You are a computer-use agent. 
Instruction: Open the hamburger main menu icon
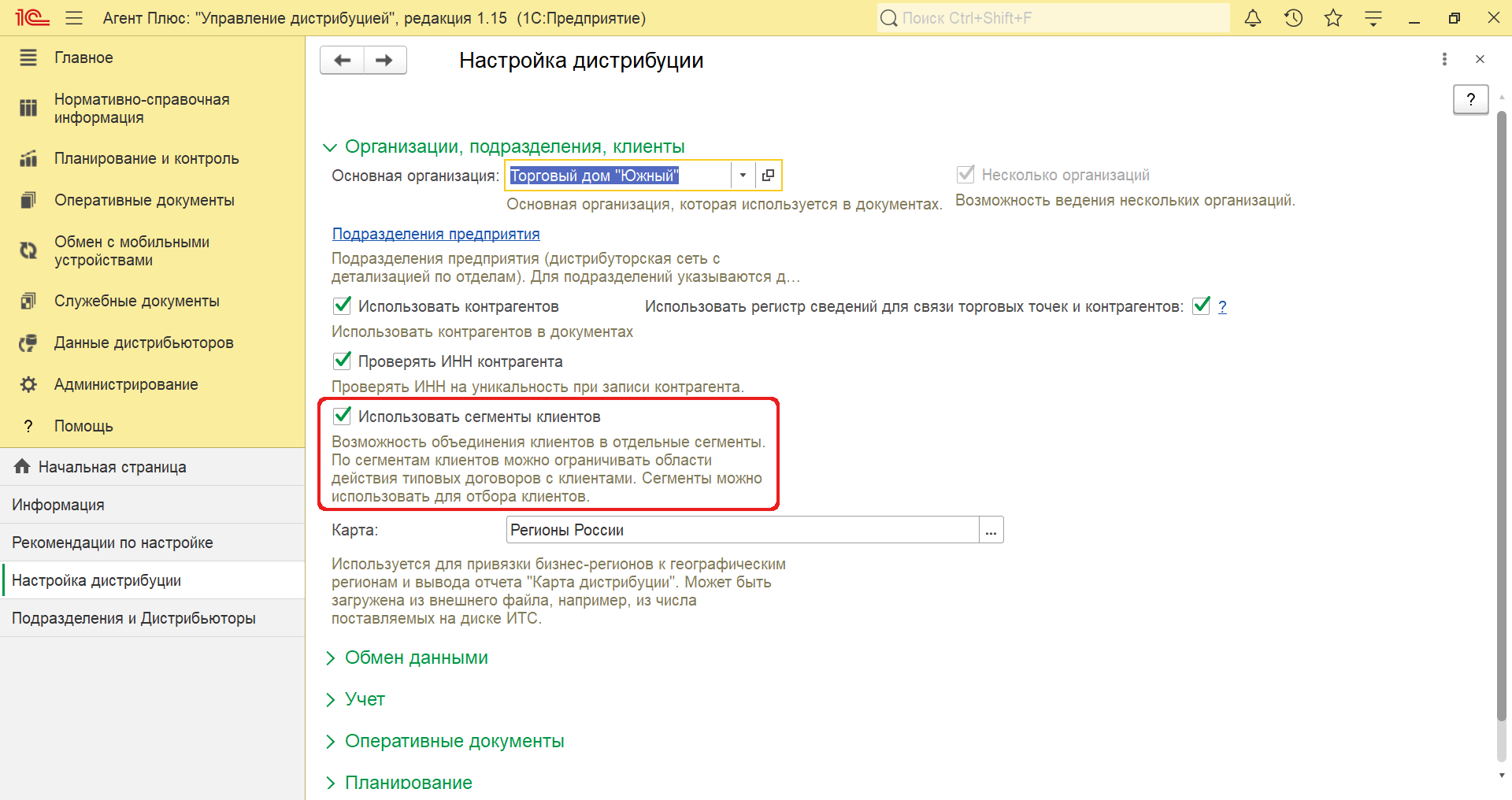pyautogui.click(x=74, y=17)
